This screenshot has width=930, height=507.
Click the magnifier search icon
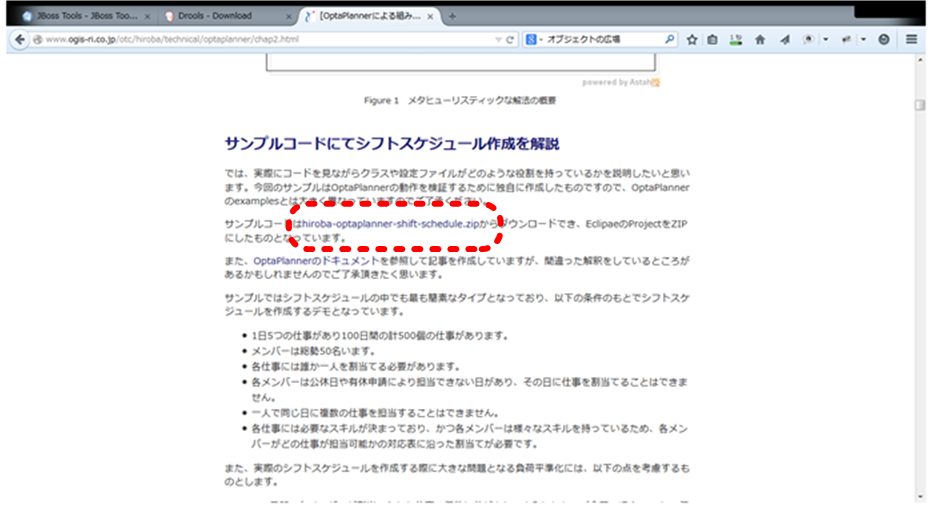(x=670, y=39)
